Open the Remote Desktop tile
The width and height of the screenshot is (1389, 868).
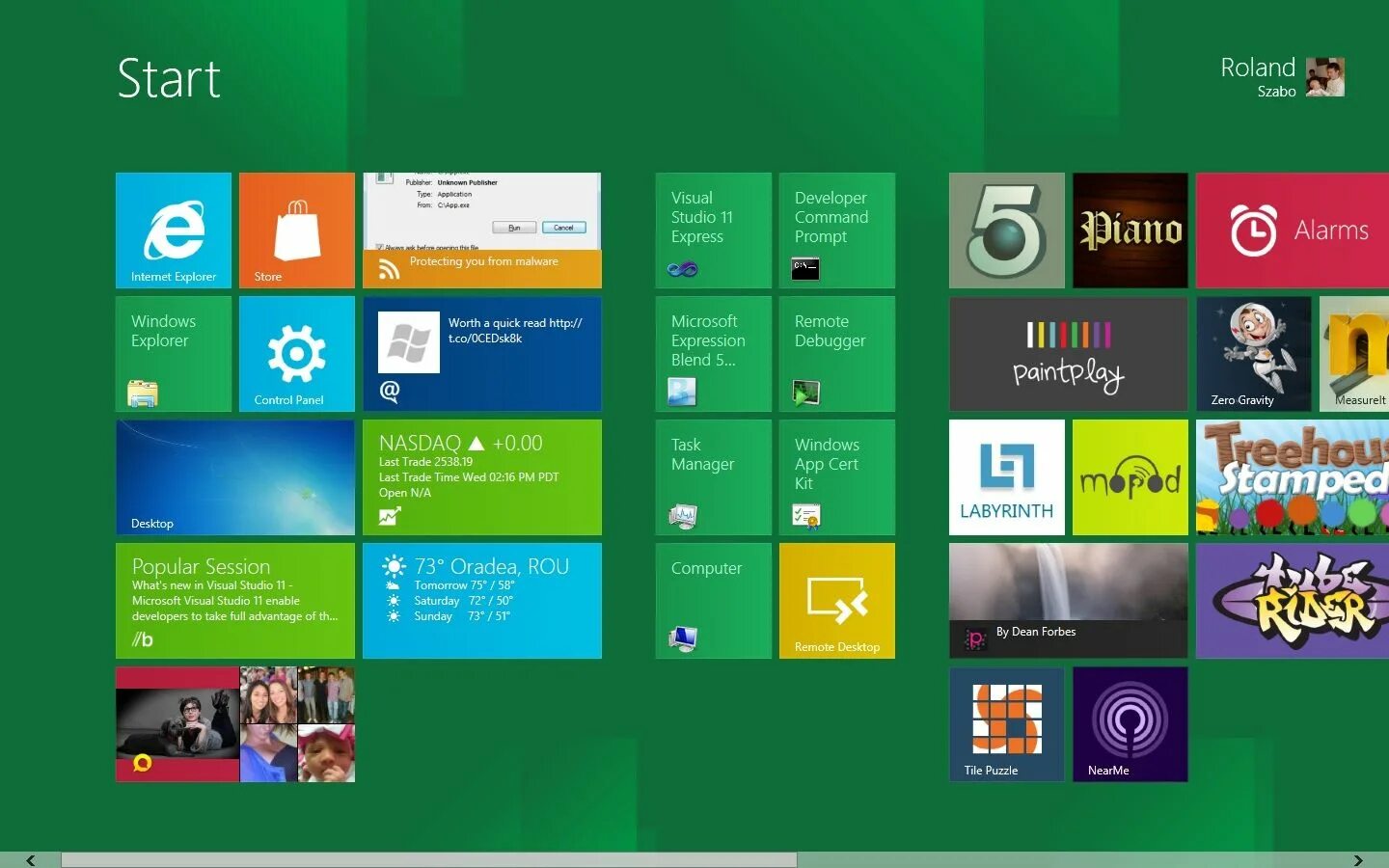(837, 601)
